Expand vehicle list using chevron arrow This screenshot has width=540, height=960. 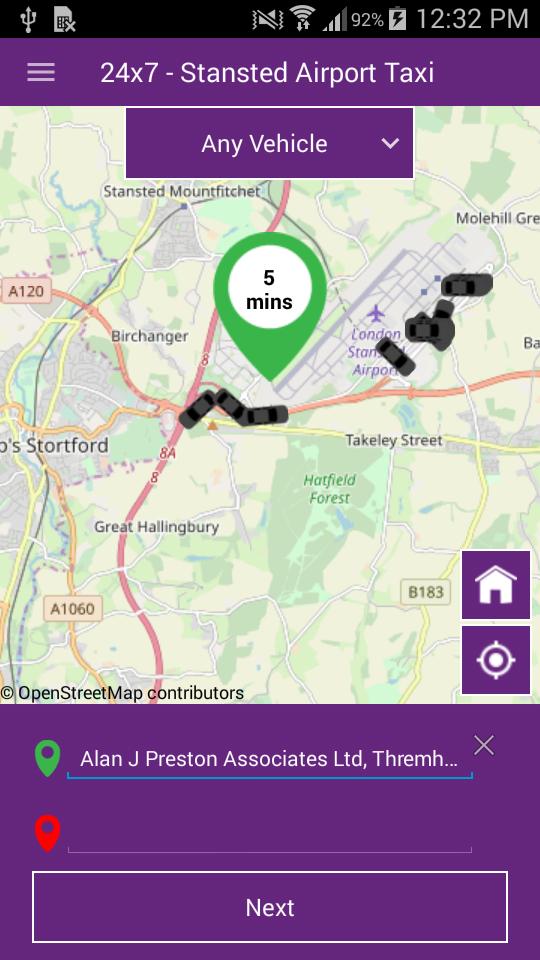390,144
